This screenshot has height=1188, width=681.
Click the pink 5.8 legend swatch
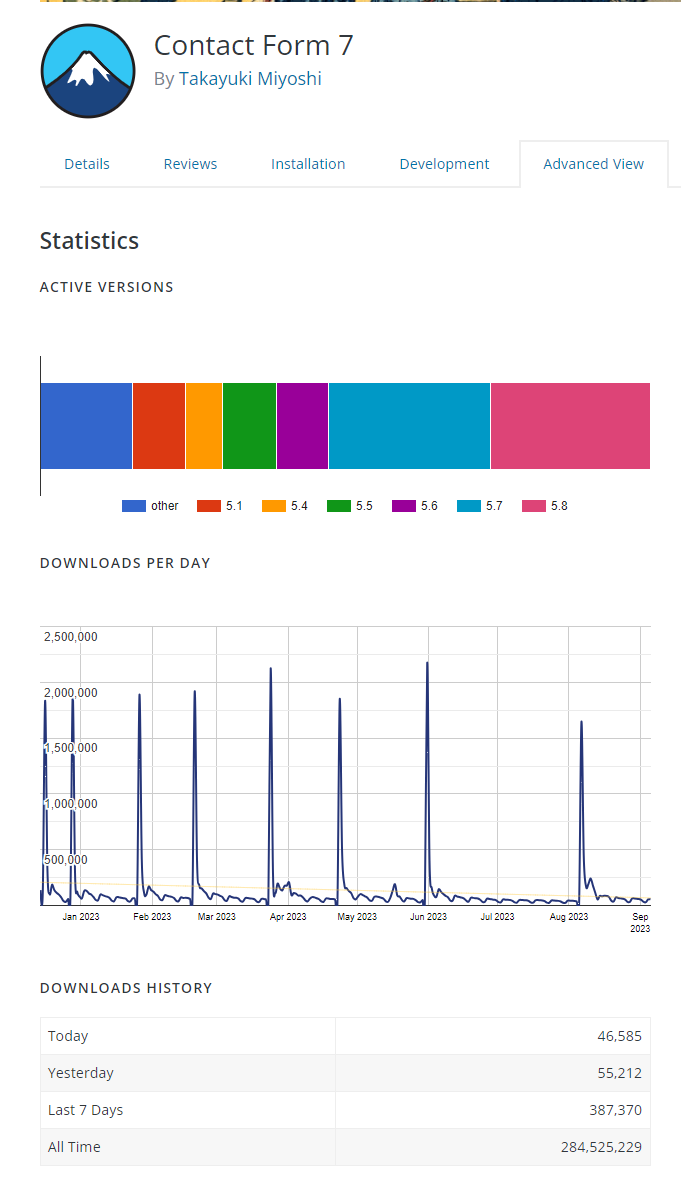pos(534,506)
